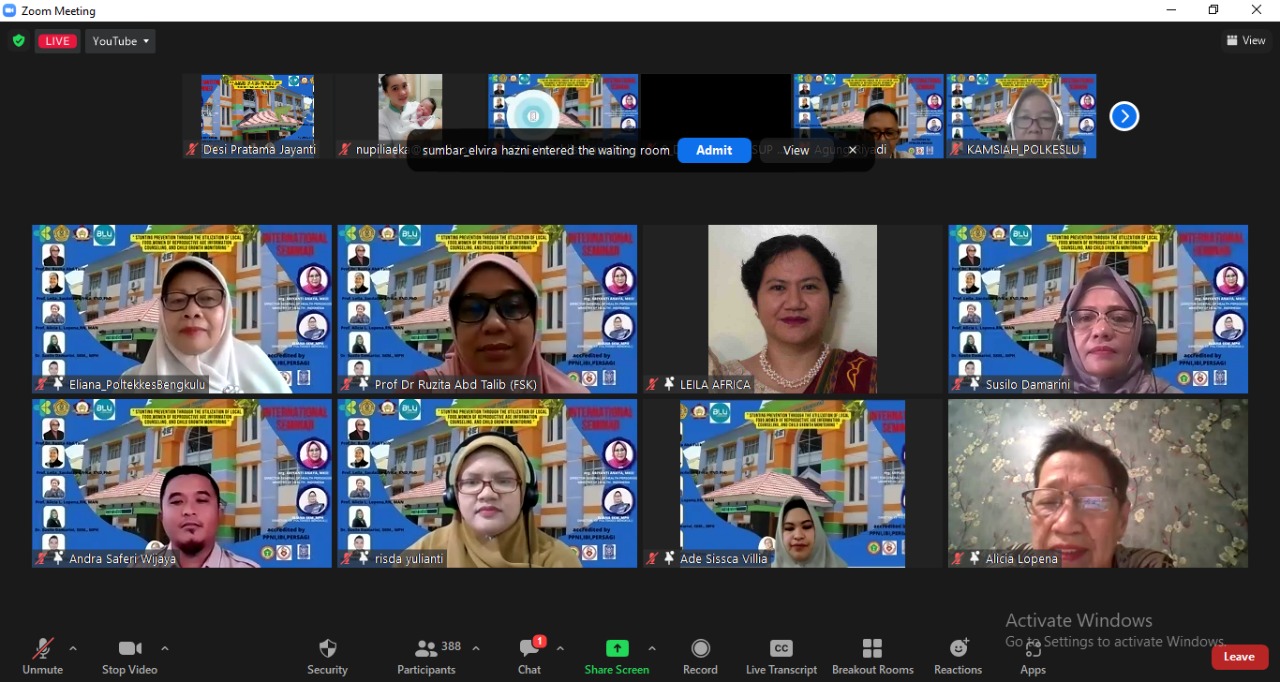Click muted mic icon on Alicia Lopena tile
Viewport: 1280px width, 682px height.
(958, 559)
